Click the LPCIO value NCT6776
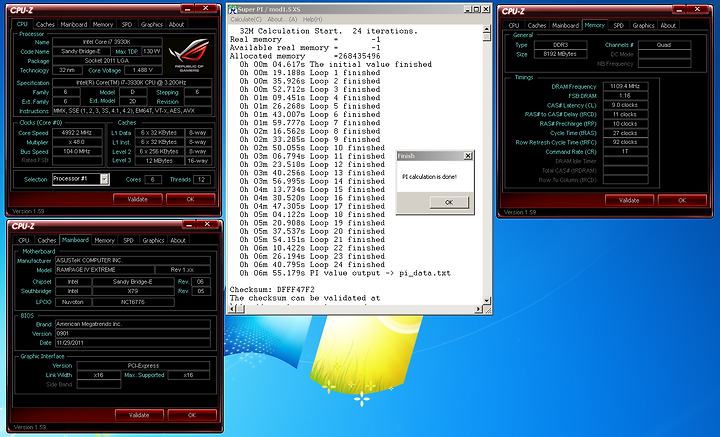The image size is (720, 437). 133,302
